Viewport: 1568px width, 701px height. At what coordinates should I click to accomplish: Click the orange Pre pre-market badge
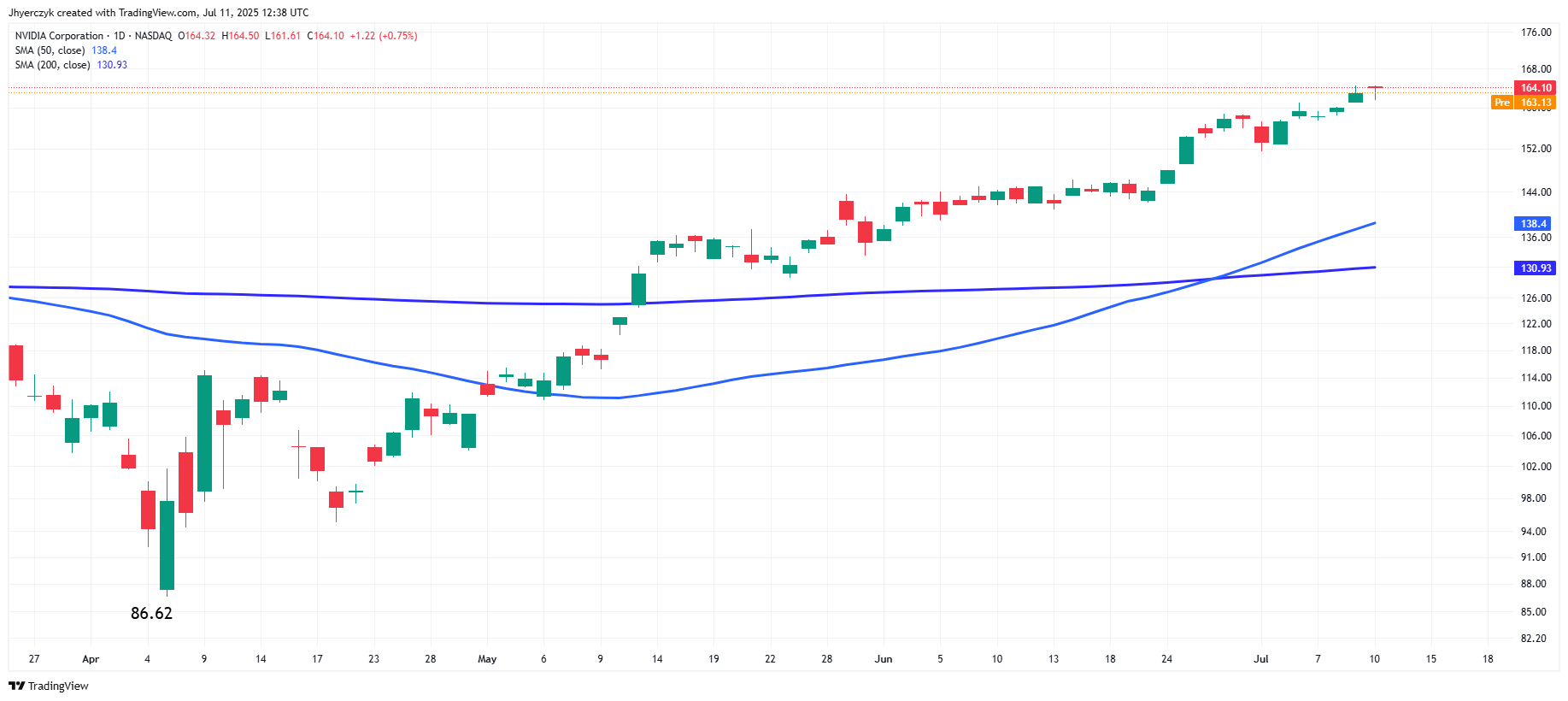1501,103
